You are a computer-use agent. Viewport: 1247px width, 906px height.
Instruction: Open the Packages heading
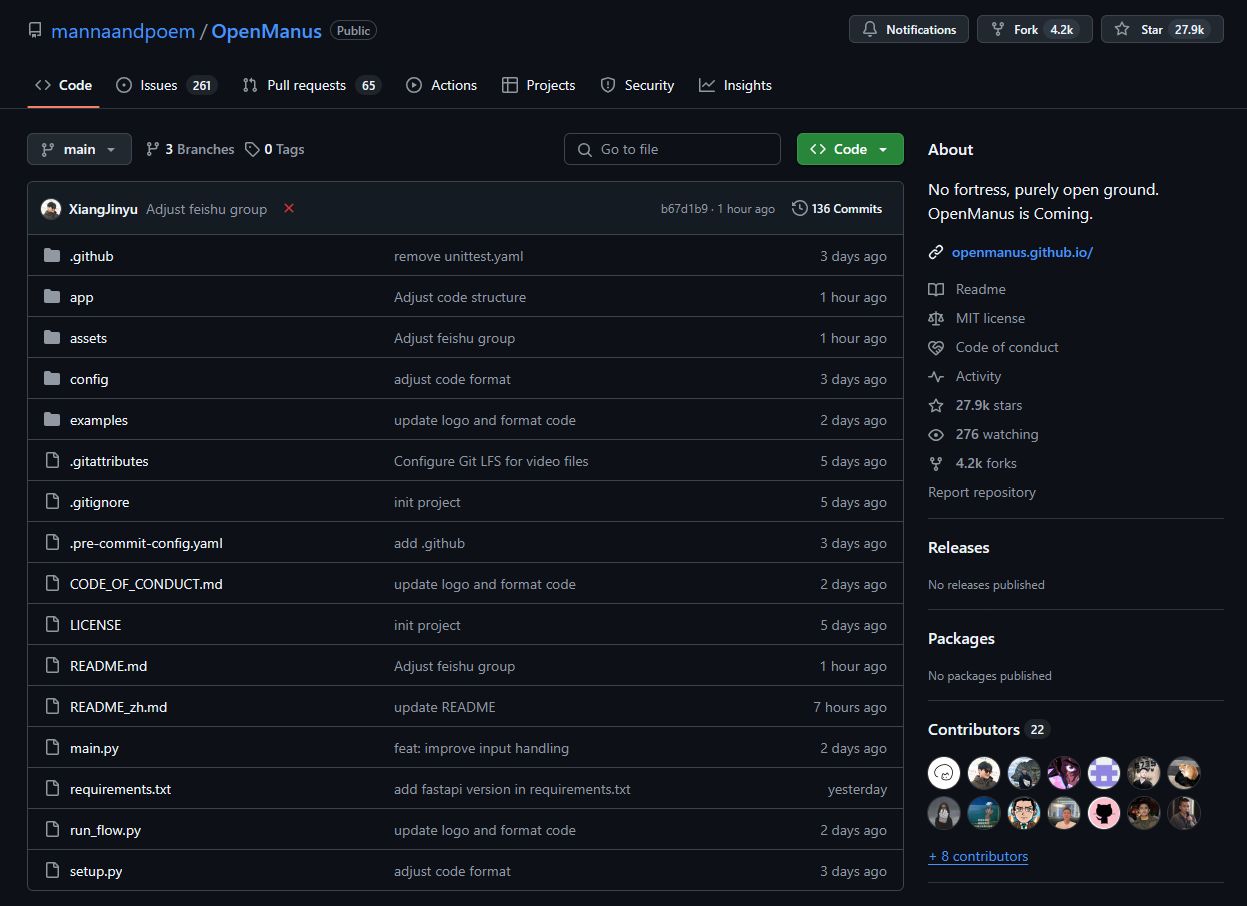click(961, 639)
